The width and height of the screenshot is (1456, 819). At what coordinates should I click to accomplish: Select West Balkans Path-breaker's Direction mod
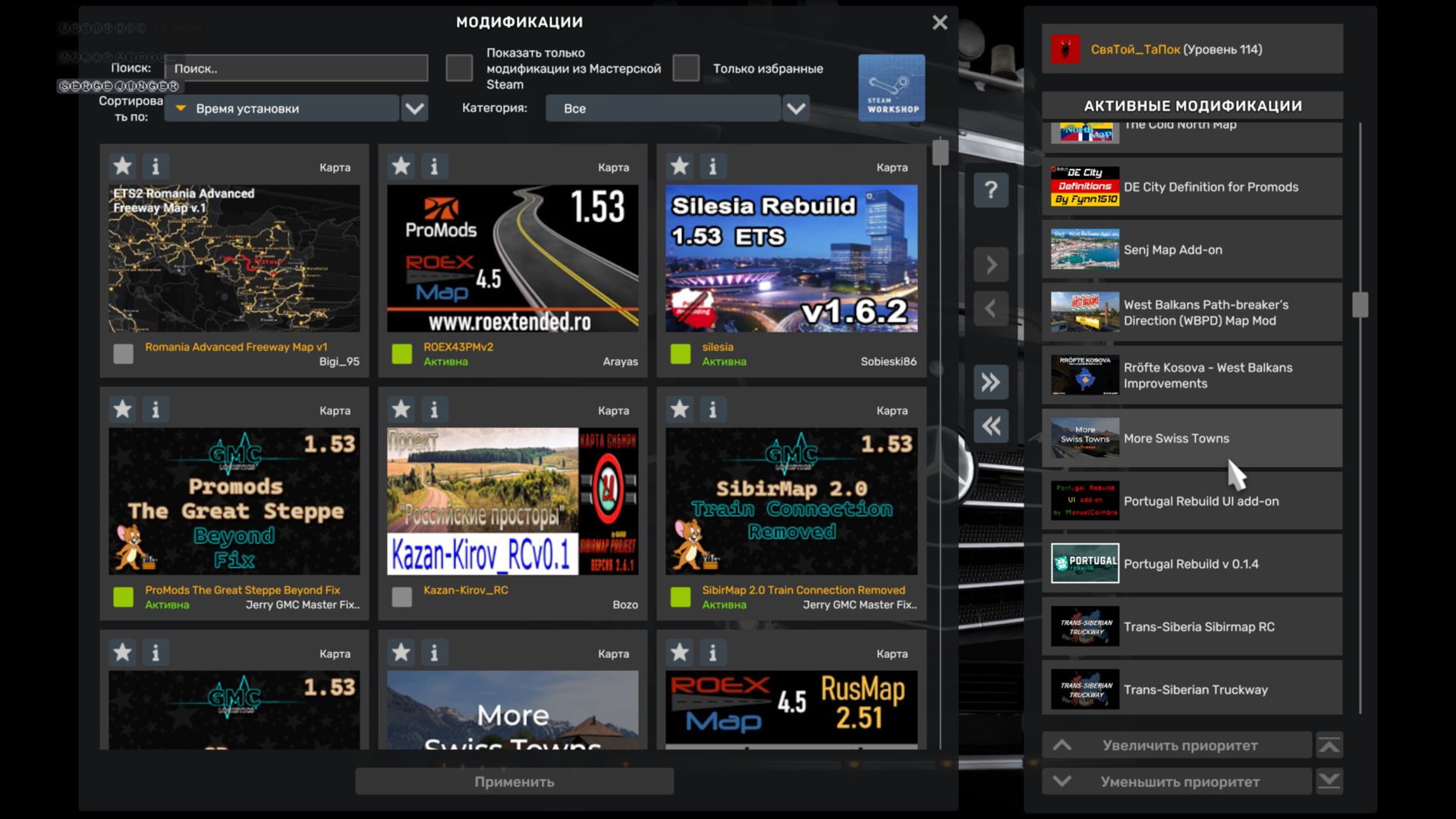click(1192, 313)
